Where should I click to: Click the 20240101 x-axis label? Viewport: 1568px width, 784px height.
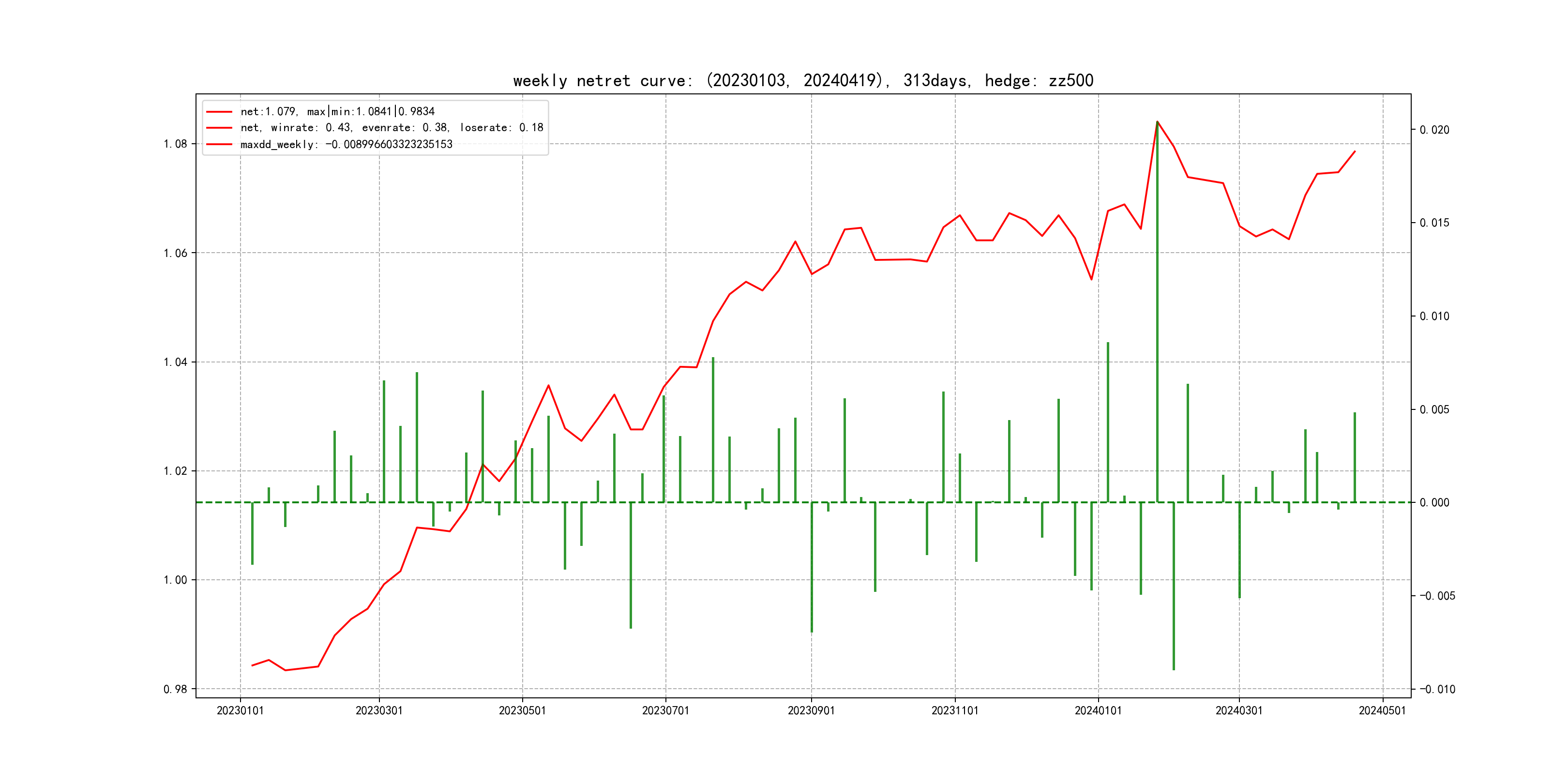tap(1098, 710)
